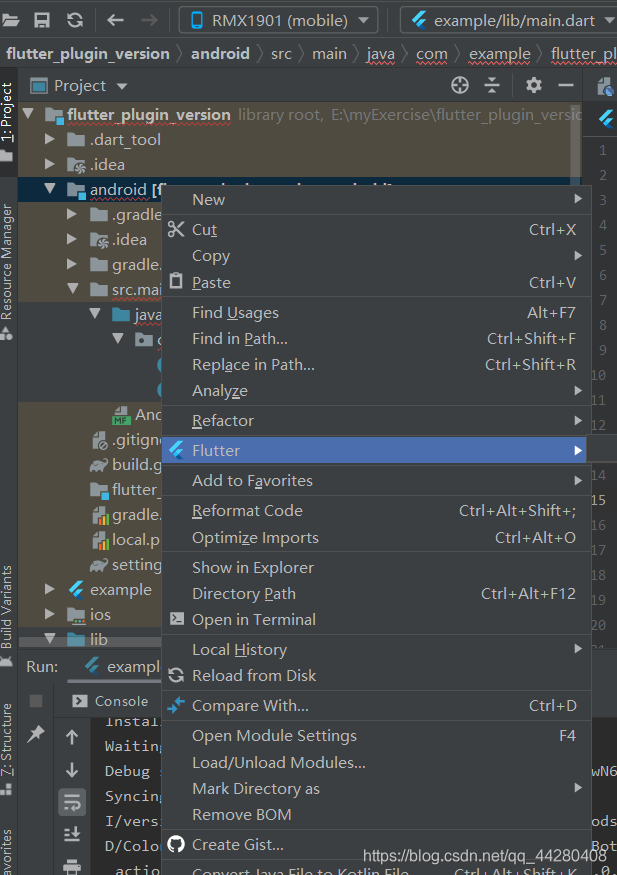The height and width of the screenshot is (875, 617).
Task: Click the Collapse All icon in Project panel
Action: tap(492, 85)
